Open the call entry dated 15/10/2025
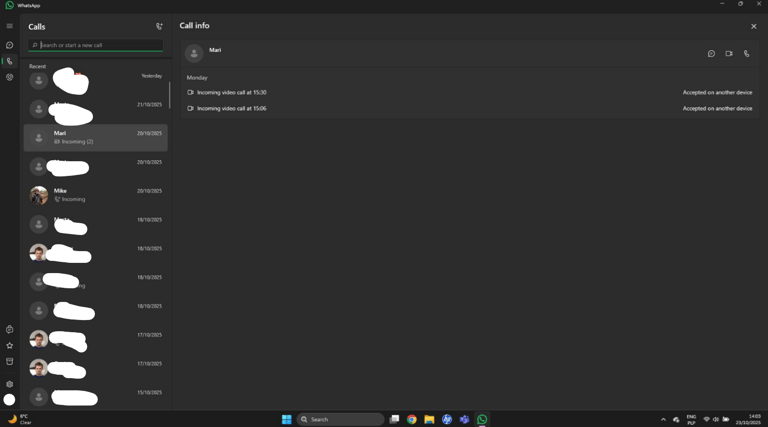This screenshot has height=427, width=768. pos(96,397)
